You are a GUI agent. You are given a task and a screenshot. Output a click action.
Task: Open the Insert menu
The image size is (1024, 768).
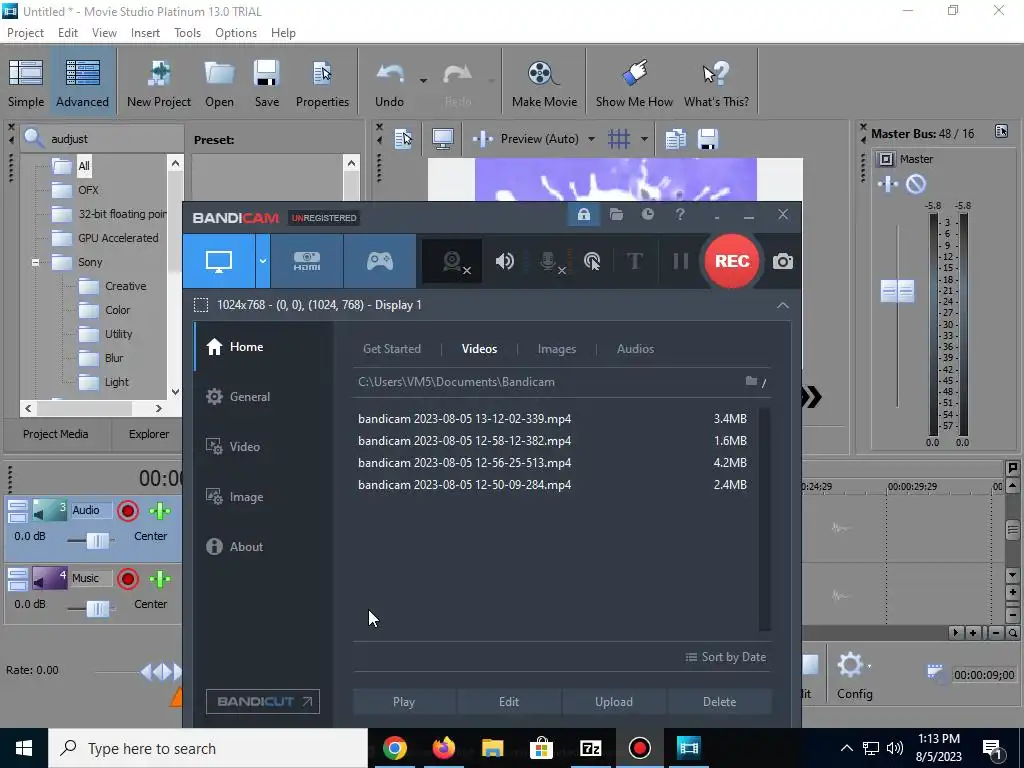(145, 33)
